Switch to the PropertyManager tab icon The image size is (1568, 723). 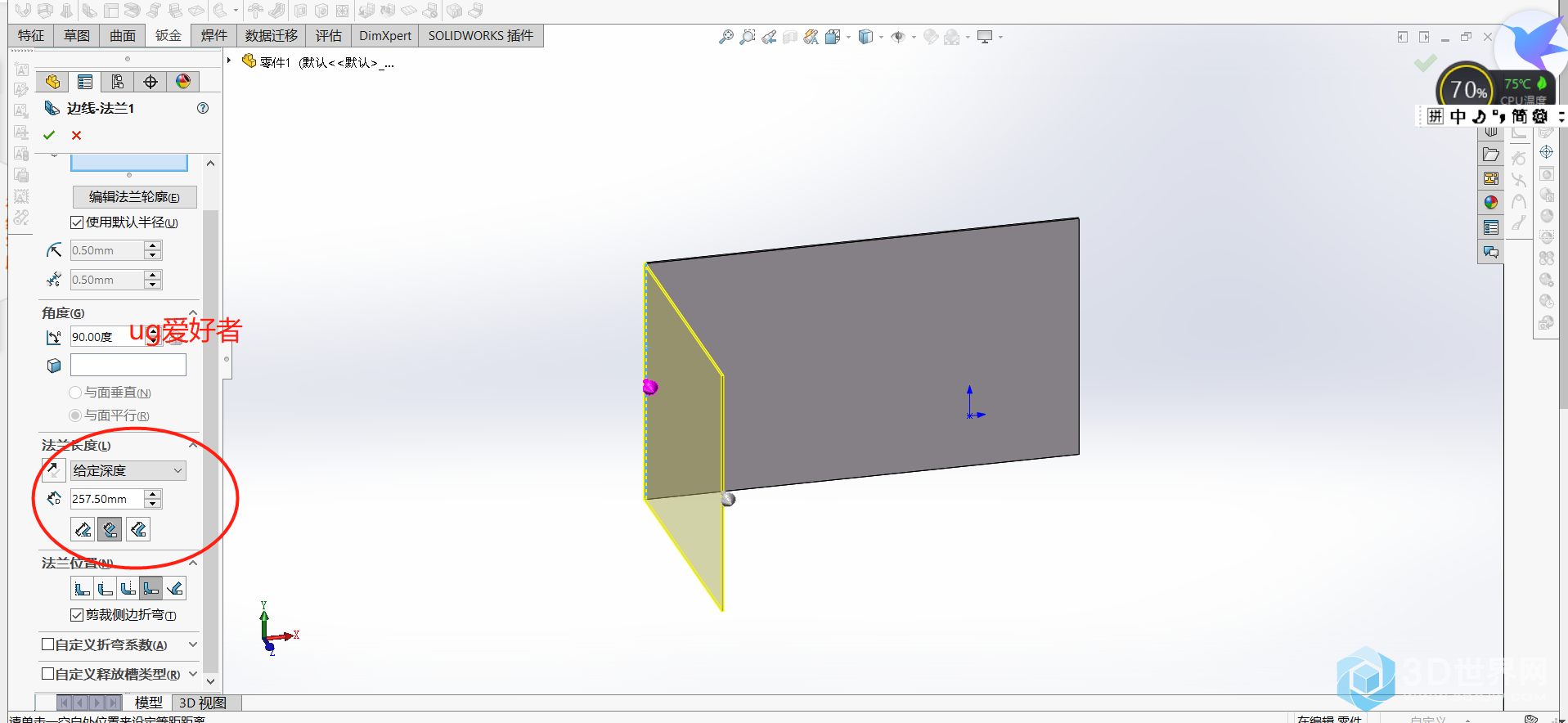[x=85, y=82]
